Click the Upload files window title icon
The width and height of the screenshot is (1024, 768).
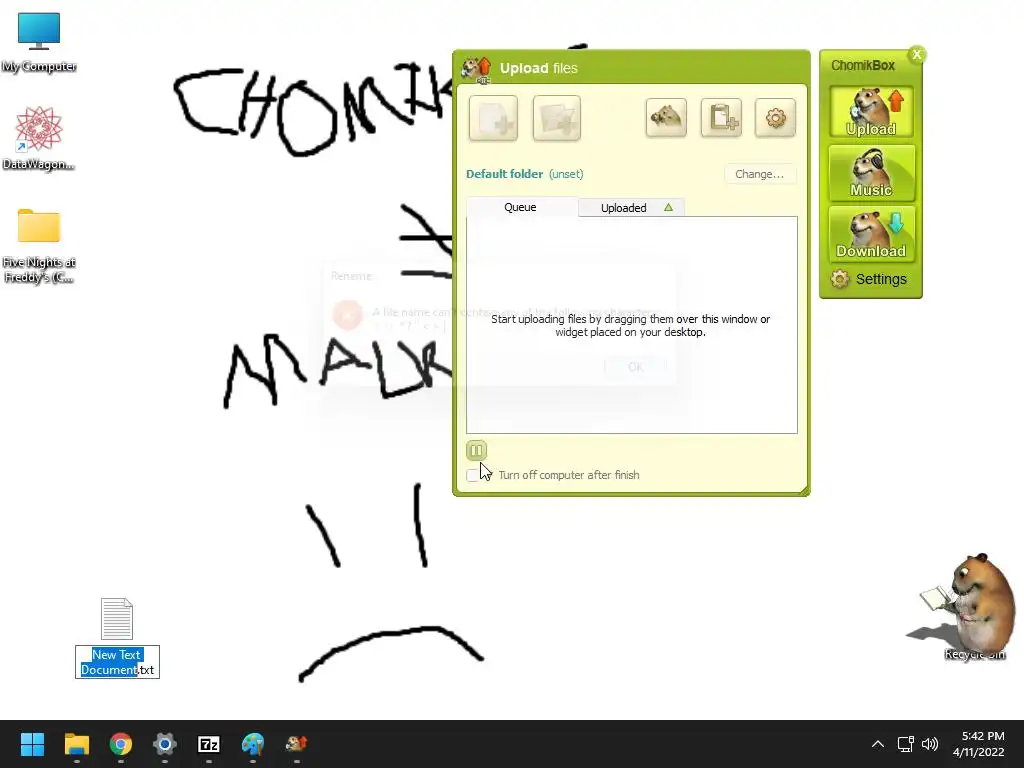(477, 69)
